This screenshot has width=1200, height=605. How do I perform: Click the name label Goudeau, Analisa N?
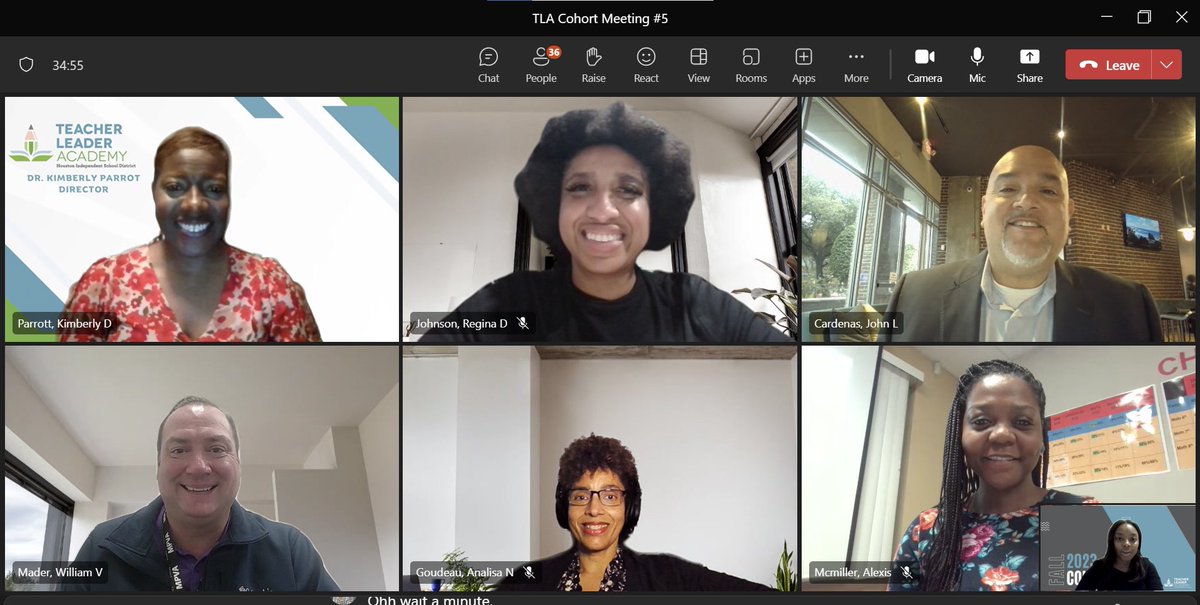pos(464,573)
